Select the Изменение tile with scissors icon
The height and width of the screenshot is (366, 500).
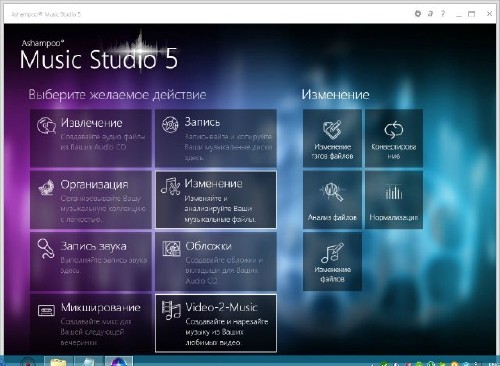tap(216, 200)
